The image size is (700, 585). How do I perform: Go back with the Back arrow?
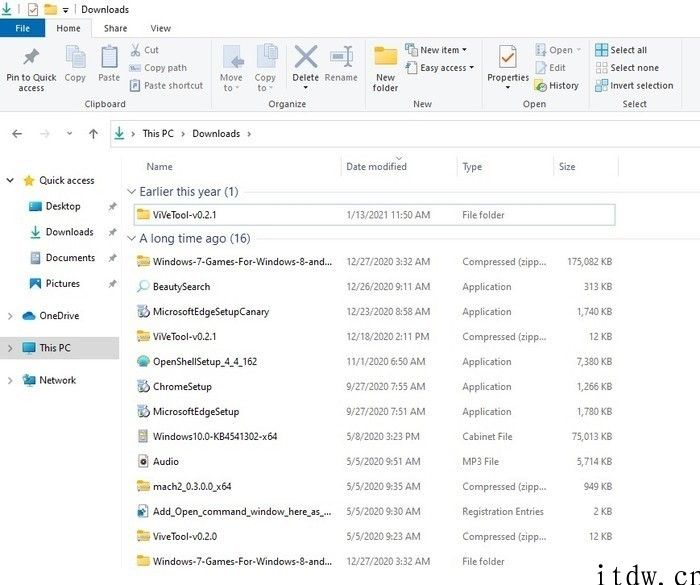point(17,134)
